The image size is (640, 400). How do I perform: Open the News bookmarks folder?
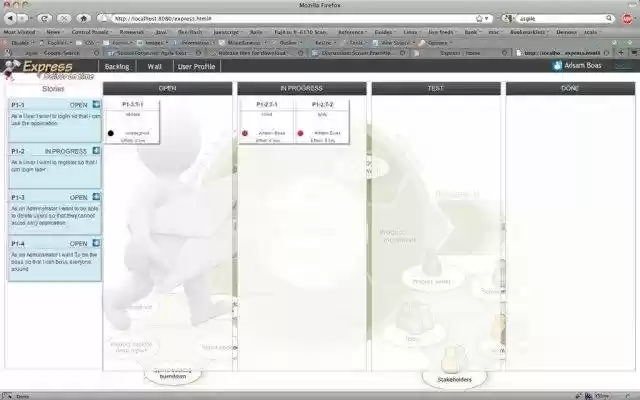(x=53, y=32)
